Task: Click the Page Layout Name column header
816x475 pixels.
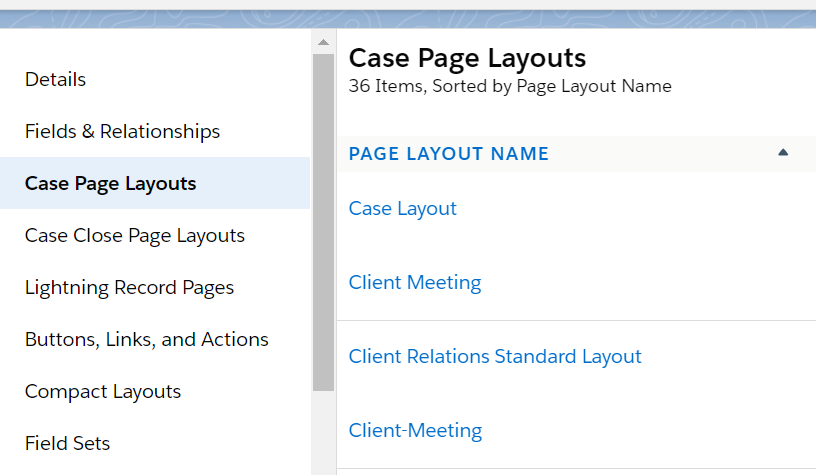Action: click(x=449, y=154)
